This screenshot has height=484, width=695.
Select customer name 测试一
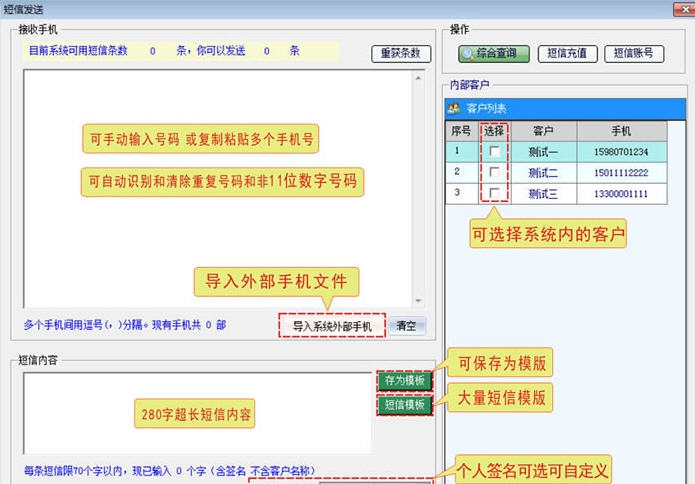point(543,152)
